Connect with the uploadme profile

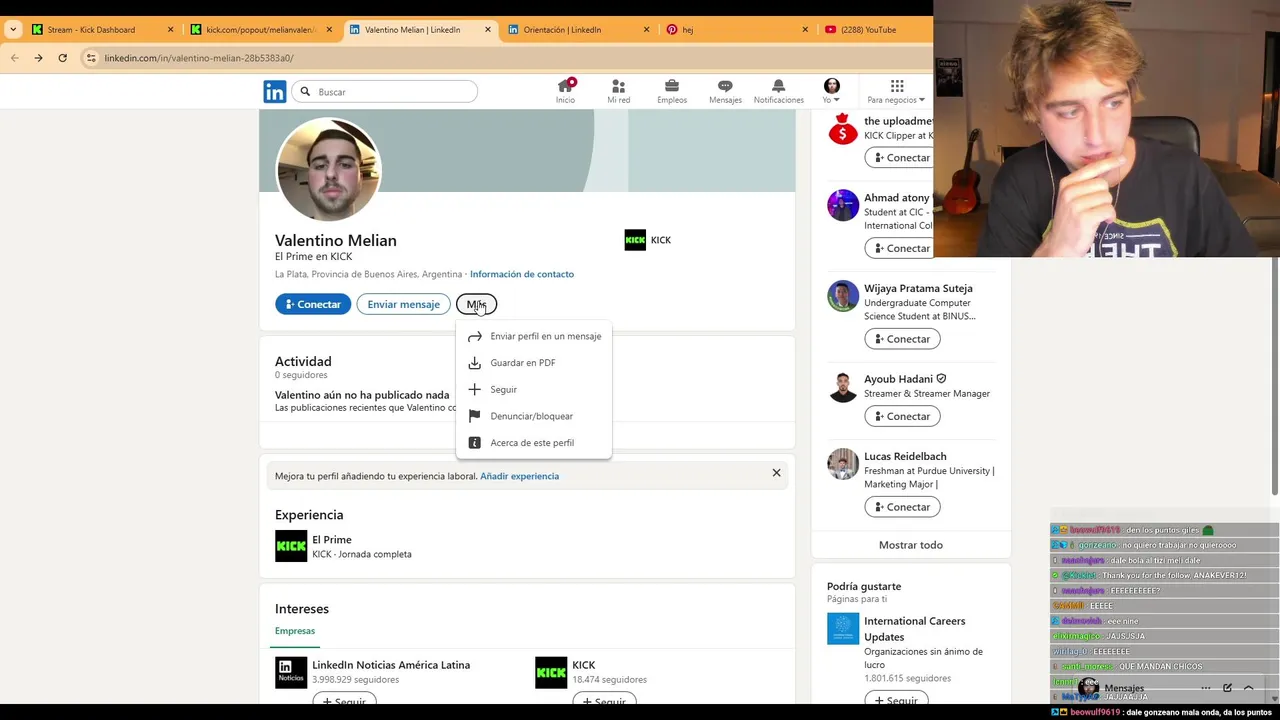click(x=902, y=157)
